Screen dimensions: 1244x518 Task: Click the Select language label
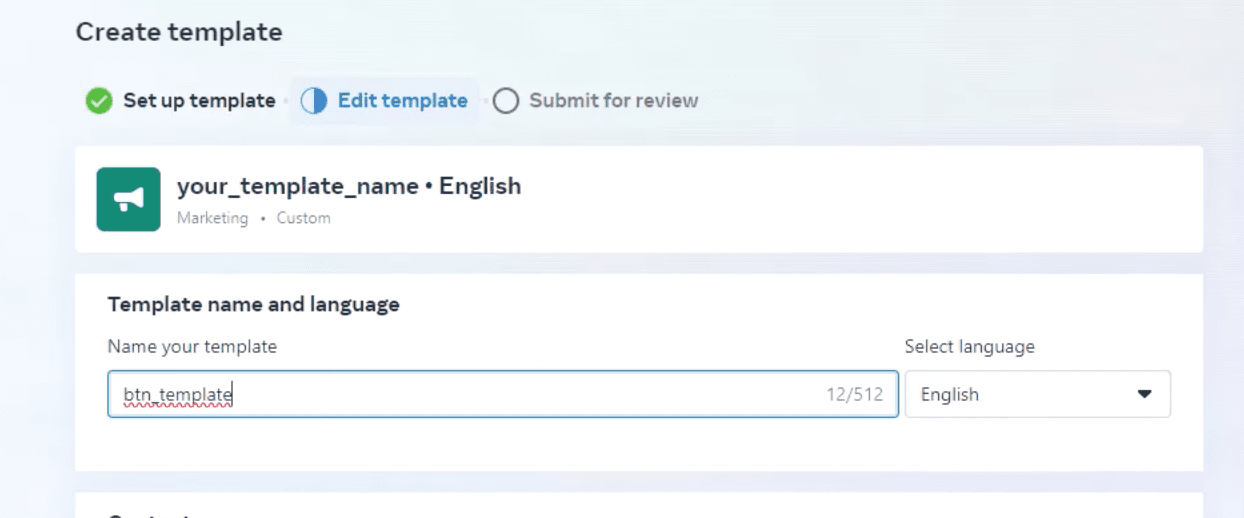pyautogui.click(x=969, y=347)
